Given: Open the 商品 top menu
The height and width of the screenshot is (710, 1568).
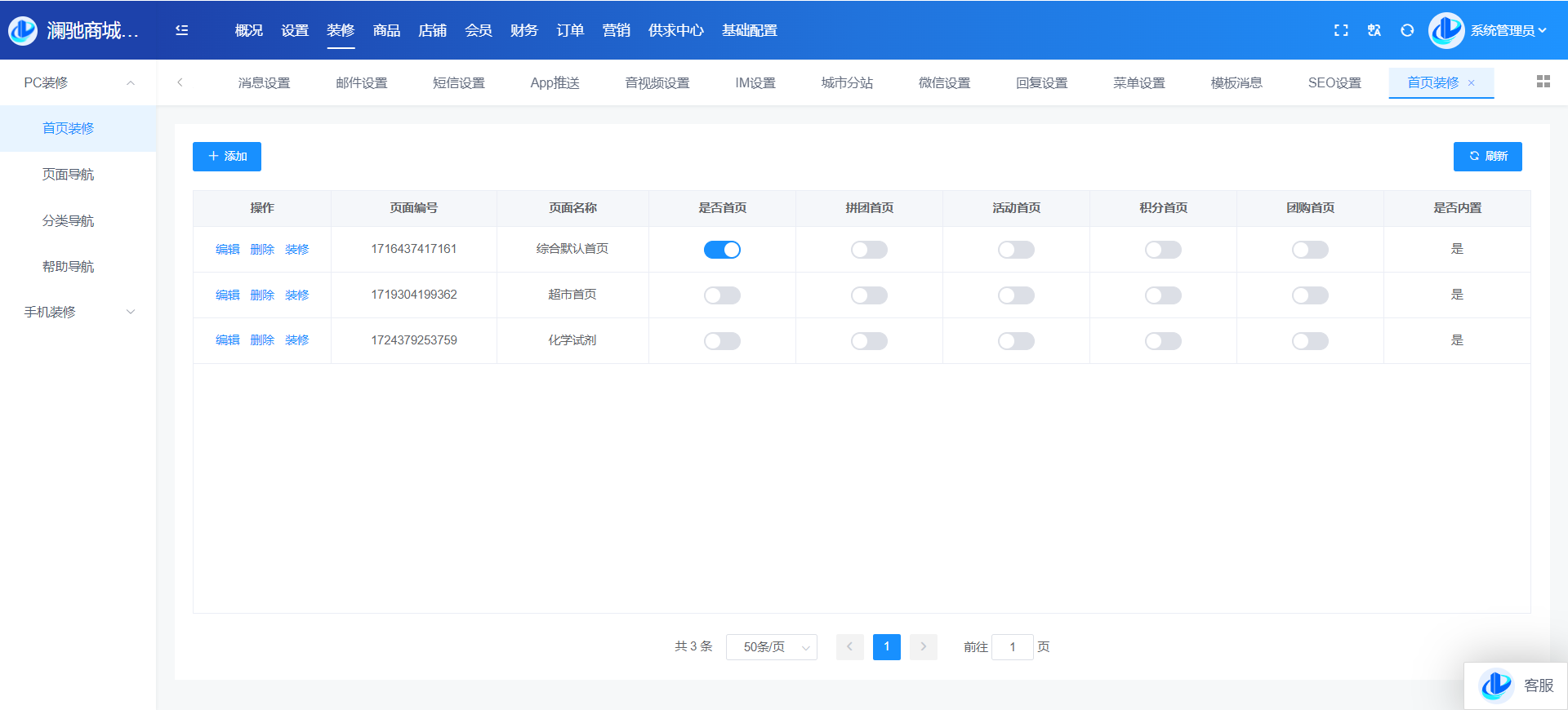Looking at the screenshot, I should click(386, 30).
